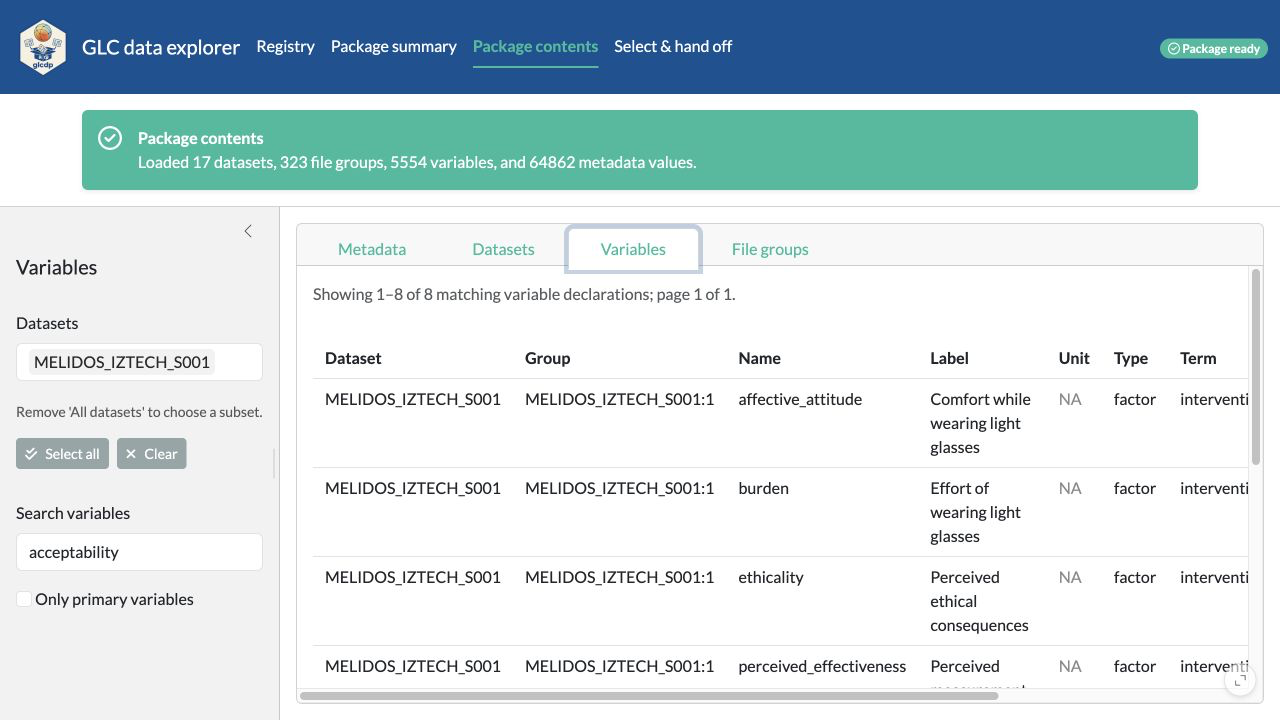
Task: Click the Clear button
Action: click(x=152, y=454)
